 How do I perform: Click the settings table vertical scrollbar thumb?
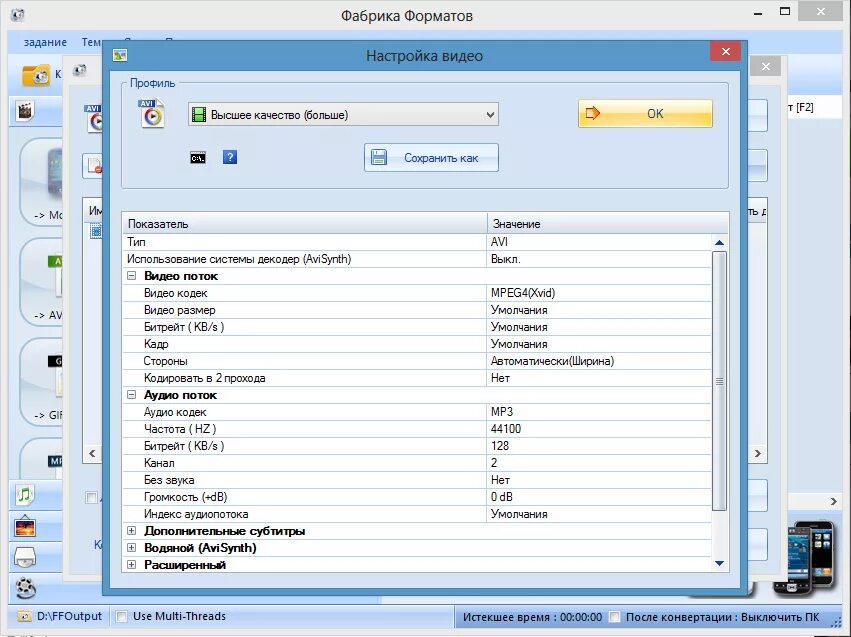point(720,381)
